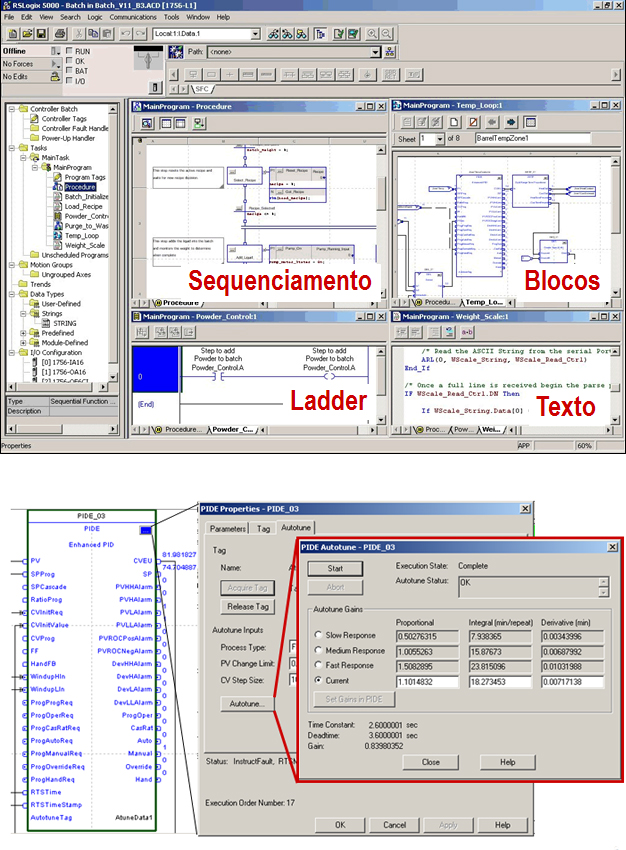Click the PIDE_03 block properties ellipsis button
The image size is (626, 850).
tap(146, 530)
